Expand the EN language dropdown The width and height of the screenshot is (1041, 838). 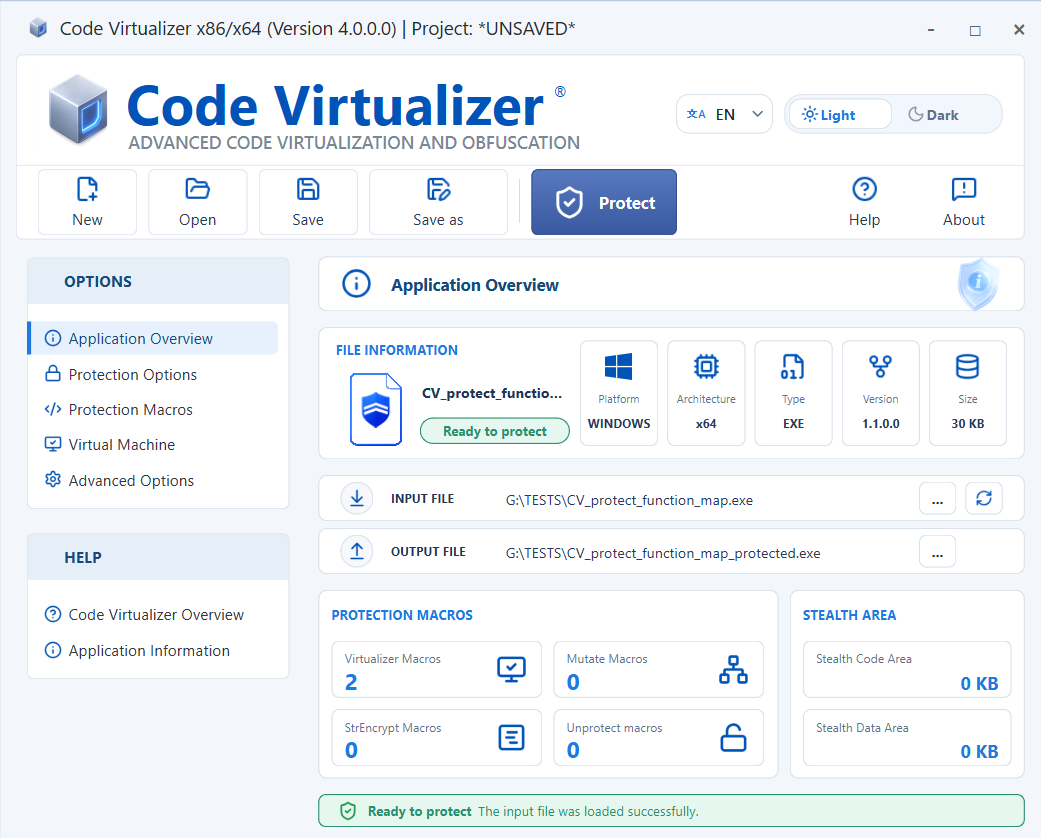[724, 114]
